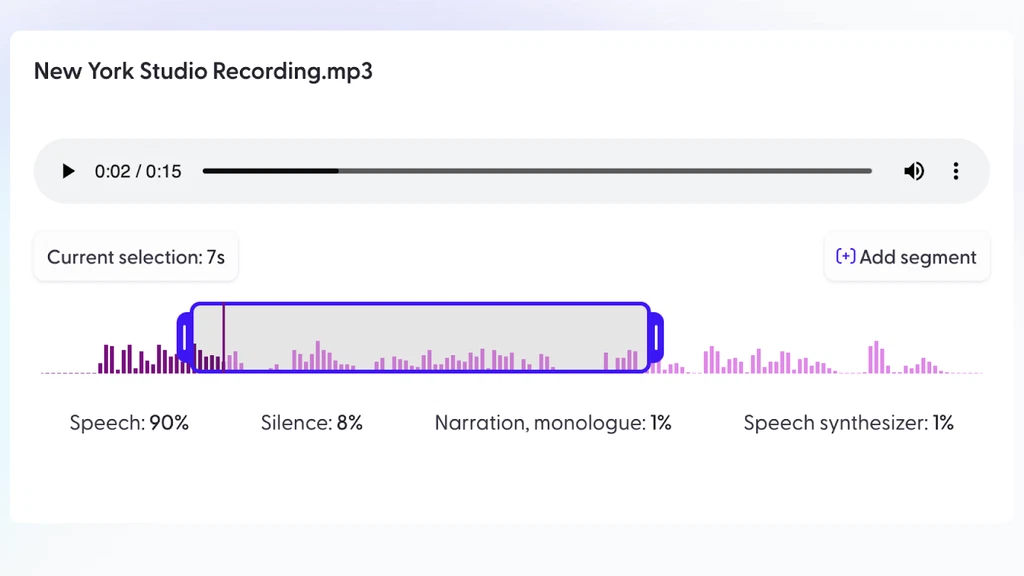The image size is (1024, 576).
Task: Click the tallest waveform peak right of the selection
Action: [x=876, y=358]
